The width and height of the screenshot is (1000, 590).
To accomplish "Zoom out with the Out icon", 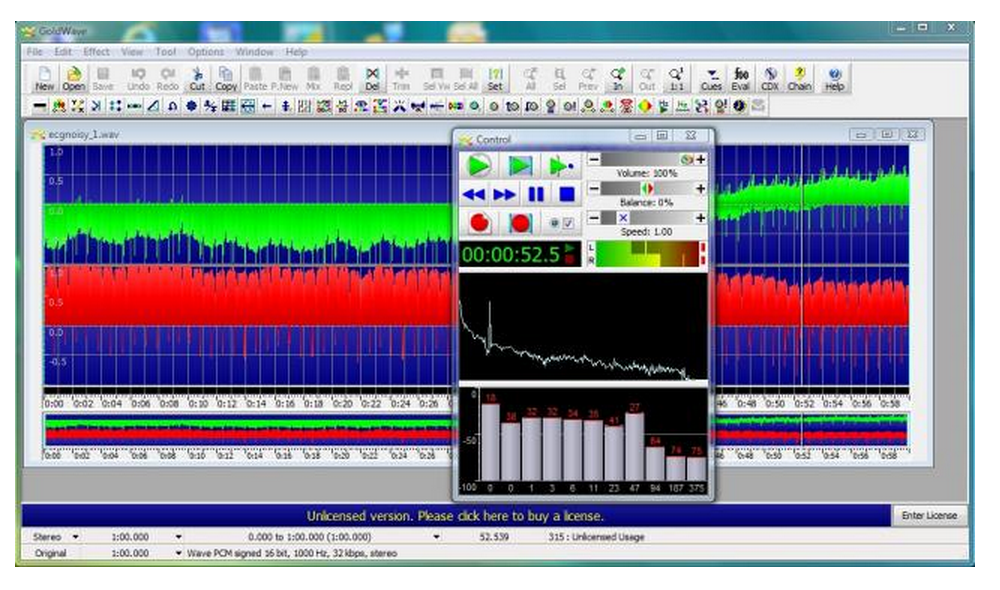I will 647,79.
